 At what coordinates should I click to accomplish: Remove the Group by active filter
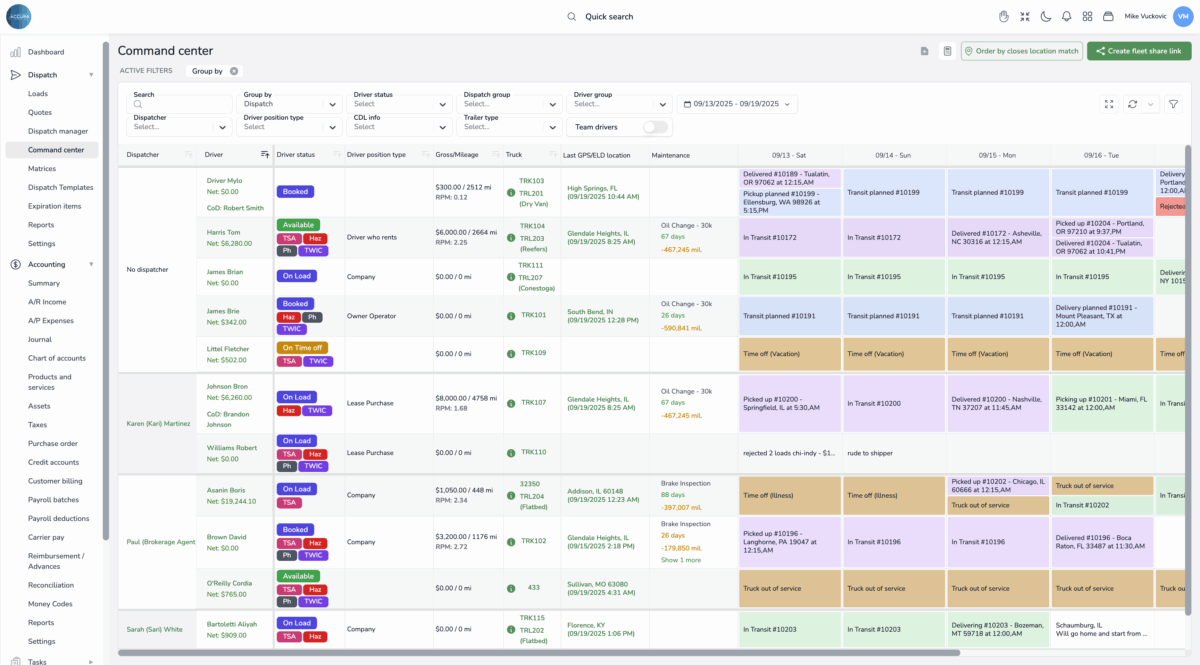233,71
